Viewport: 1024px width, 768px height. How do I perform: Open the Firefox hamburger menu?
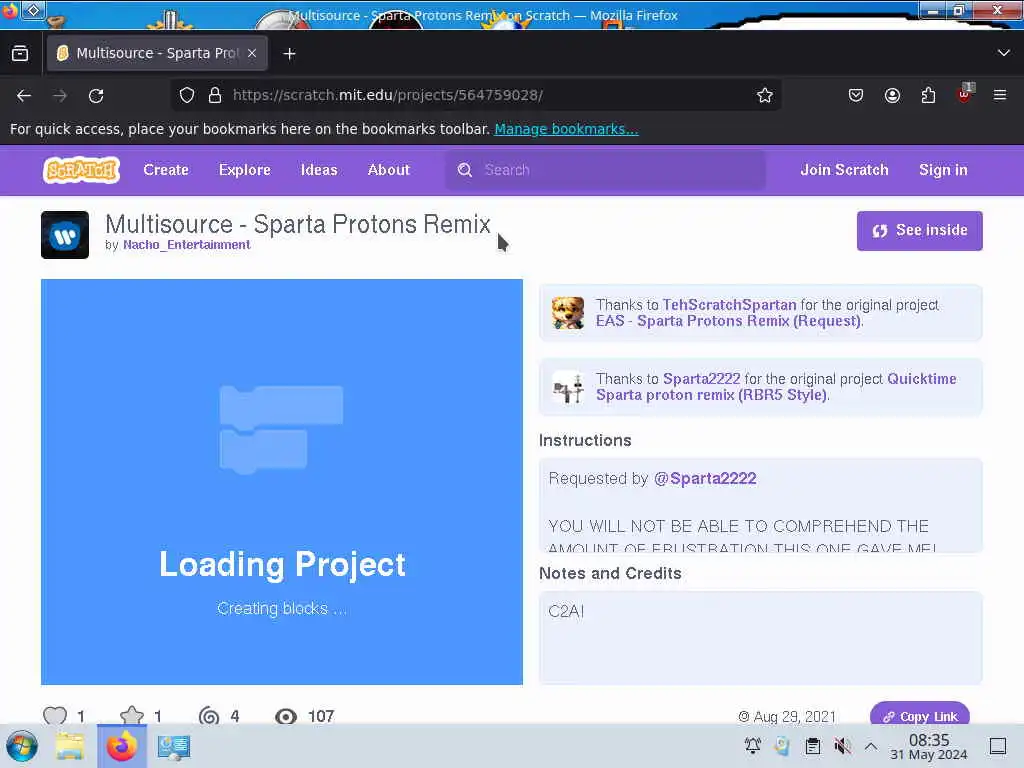pyautogui.click(x=1000, y=95)
